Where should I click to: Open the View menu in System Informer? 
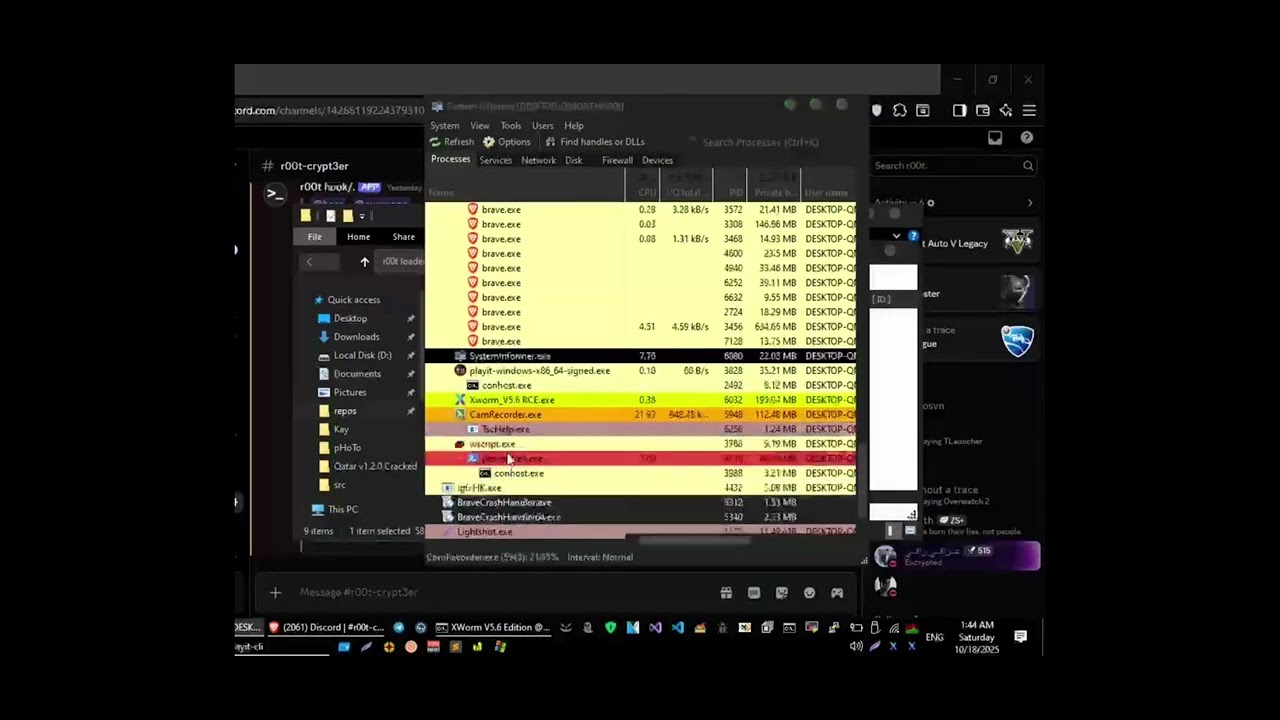click(480, 126)
